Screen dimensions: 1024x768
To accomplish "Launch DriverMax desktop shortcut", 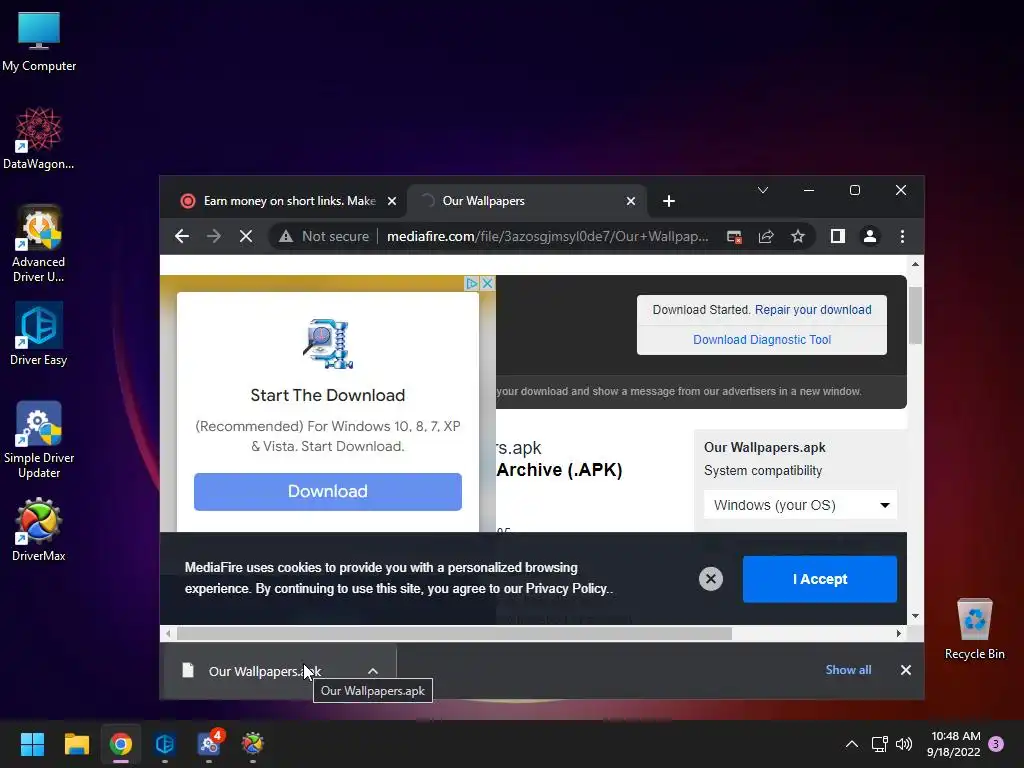I will [x=39, y=530].
